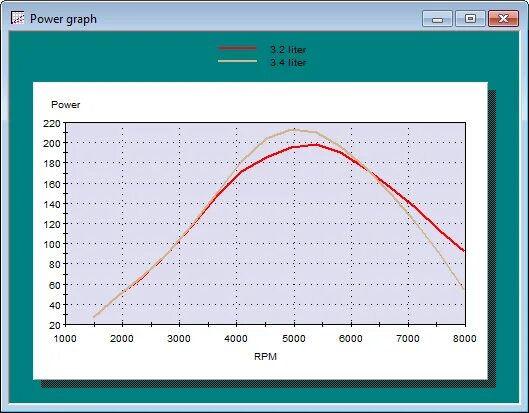529x413 pixels.
Task: Click the 4000 label on the RPM axis
Action: (236, 338)
